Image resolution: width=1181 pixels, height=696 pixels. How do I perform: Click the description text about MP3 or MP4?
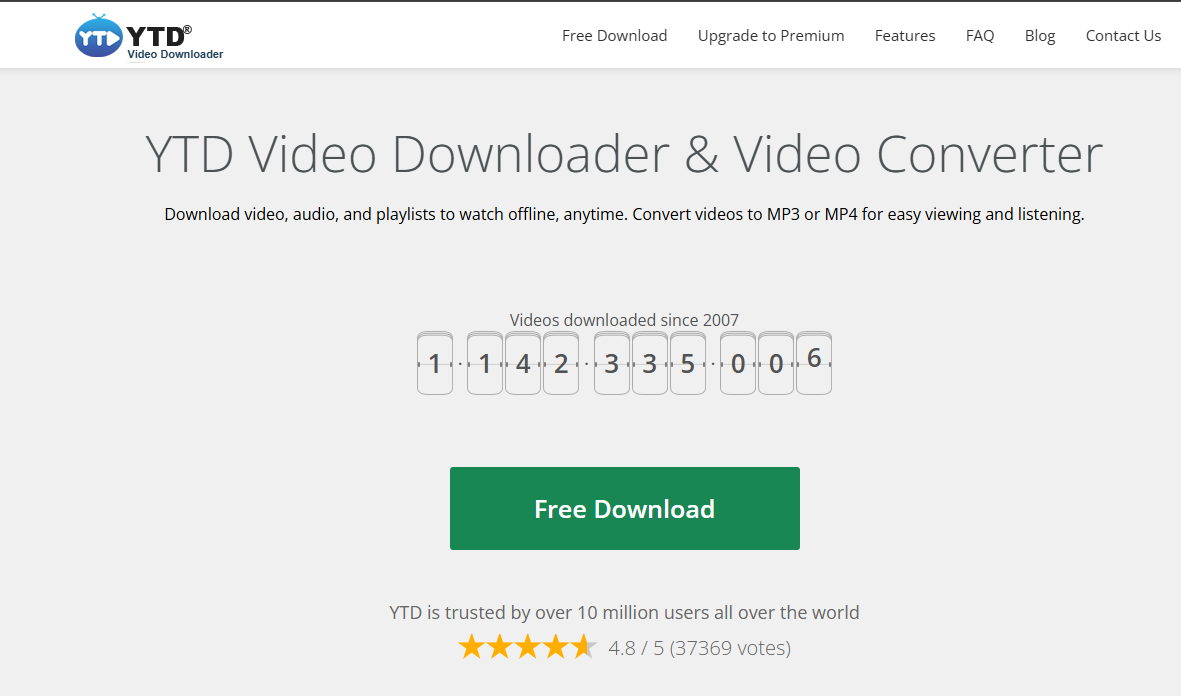tap(624, 215)
